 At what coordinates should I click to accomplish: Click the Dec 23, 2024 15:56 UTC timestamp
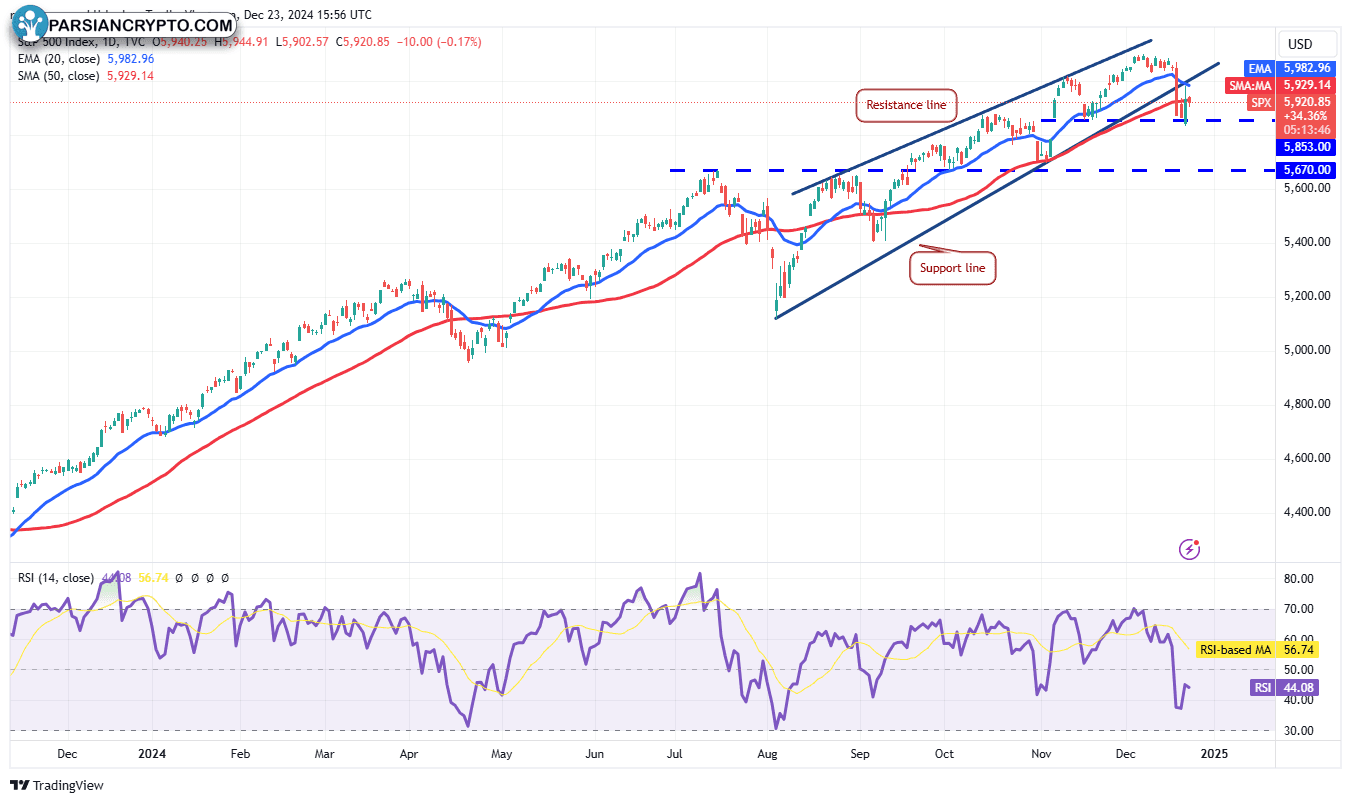(x=306, y=15)
